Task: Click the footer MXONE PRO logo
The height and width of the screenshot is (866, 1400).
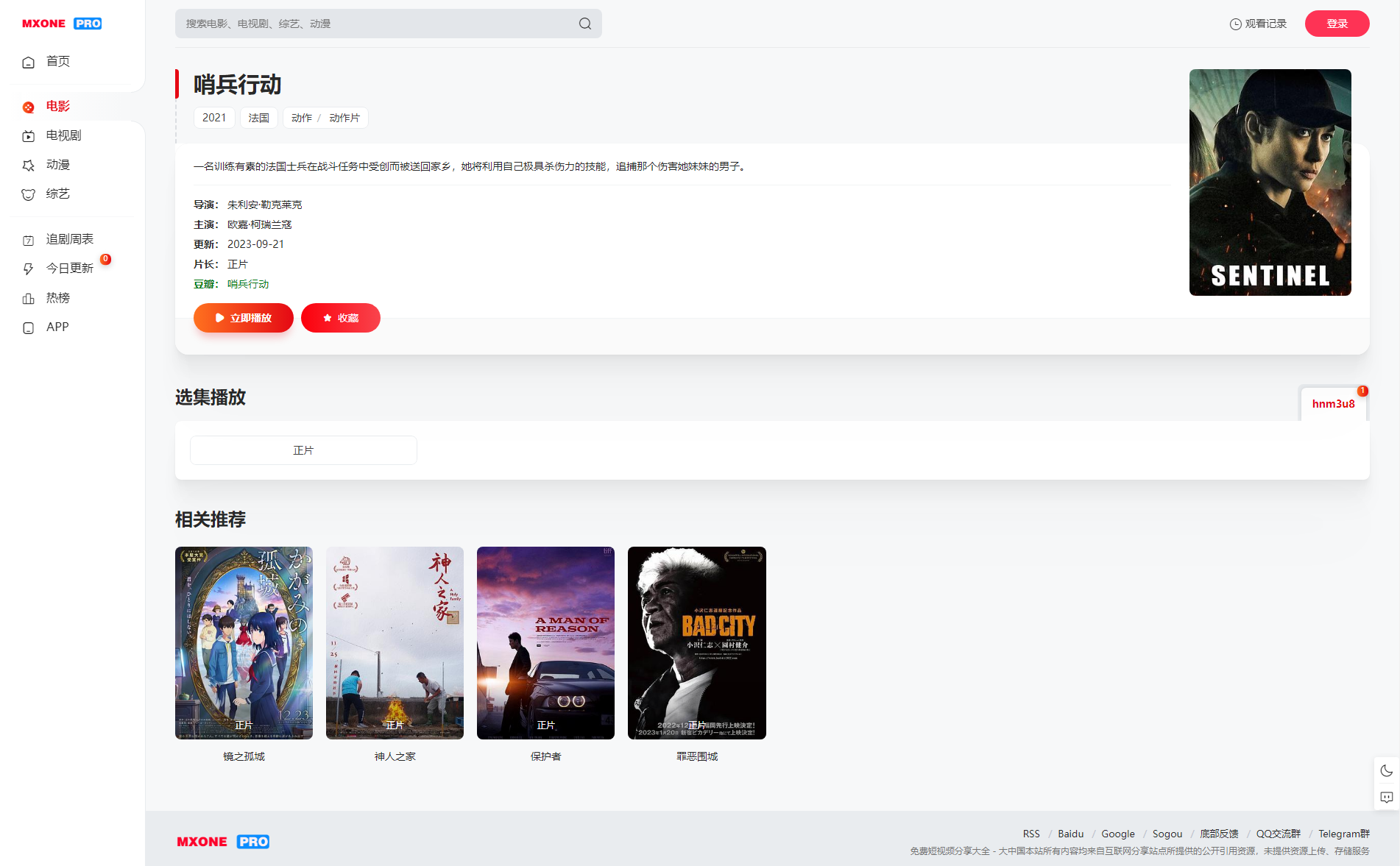Action: coord(223,842)
